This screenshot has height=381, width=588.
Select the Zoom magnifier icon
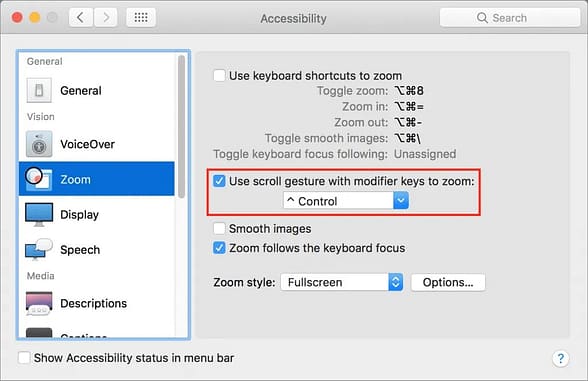tap(38, 178)
